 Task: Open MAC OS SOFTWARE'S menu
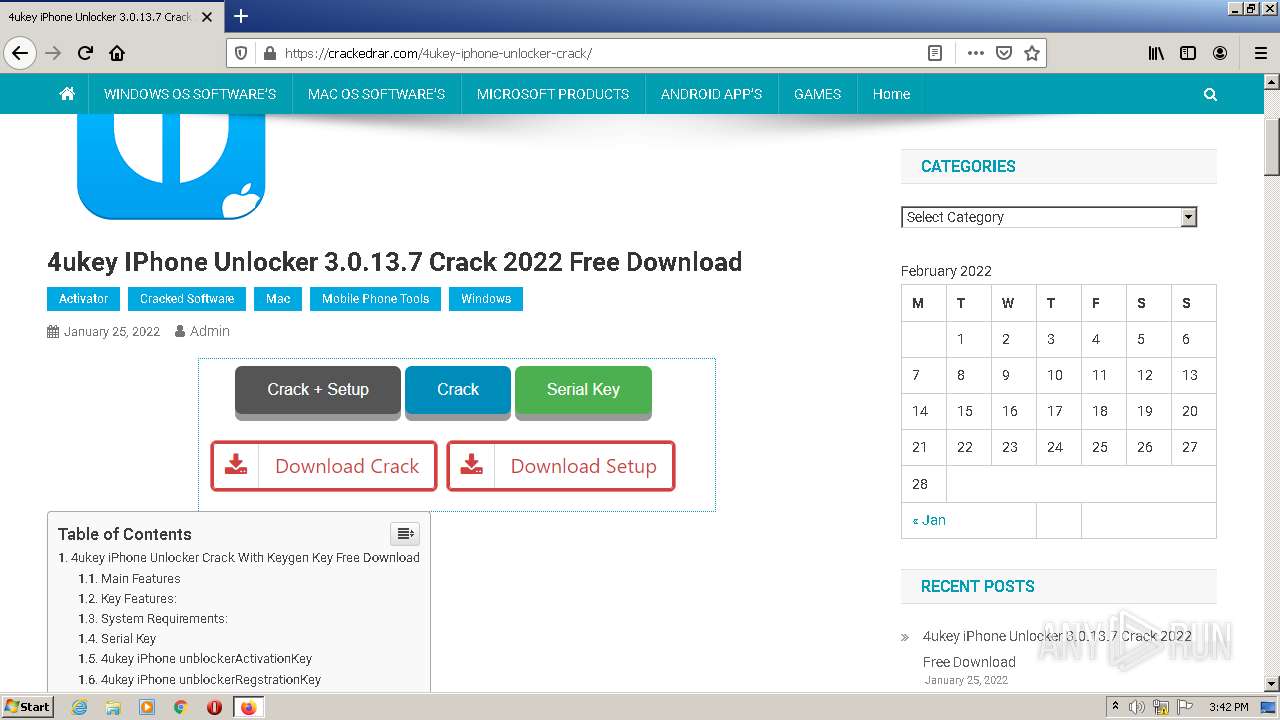(376, 94)
